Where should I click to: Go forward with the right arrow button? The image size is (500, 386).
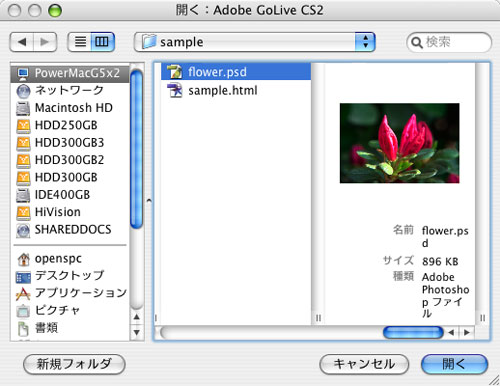point(45,42)
